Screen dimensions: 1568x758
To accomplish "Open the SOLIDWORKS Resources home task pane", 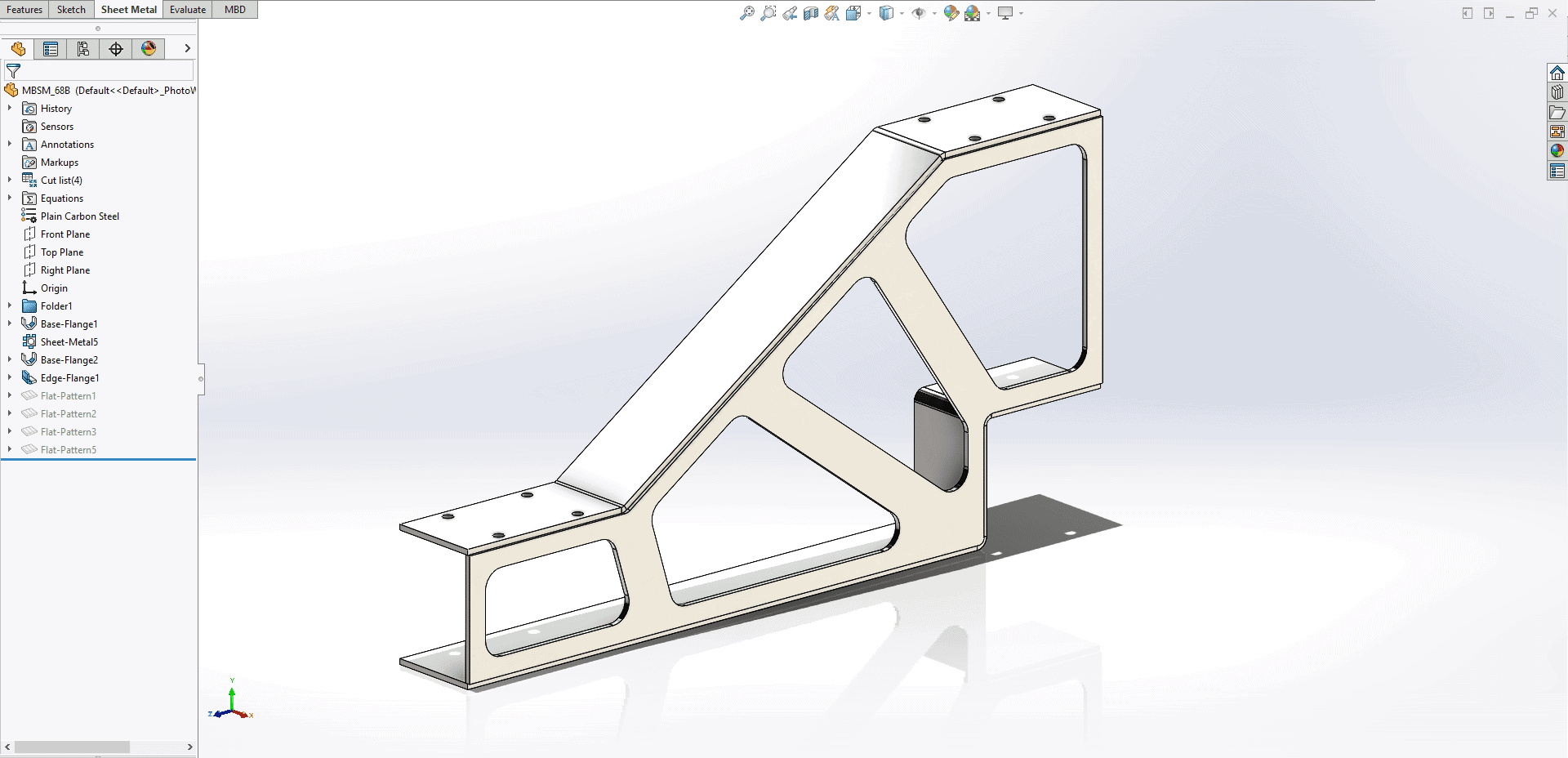I will pos(1557,73).
